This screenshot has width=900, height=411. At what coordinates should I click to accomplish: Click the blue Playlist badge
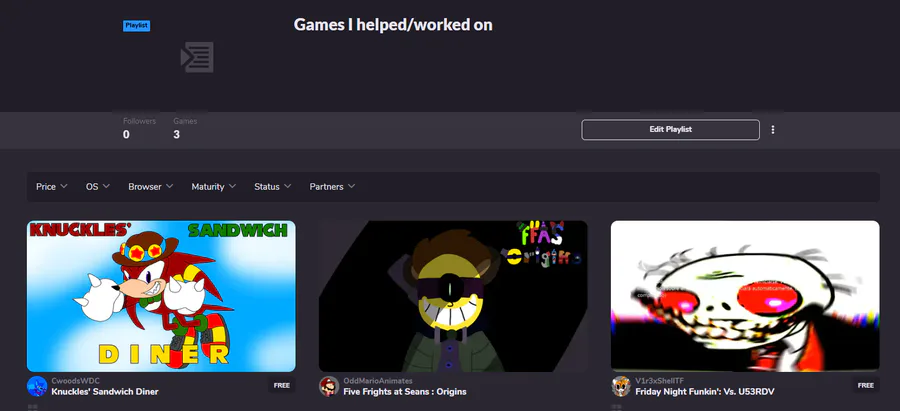click(137, 26)
